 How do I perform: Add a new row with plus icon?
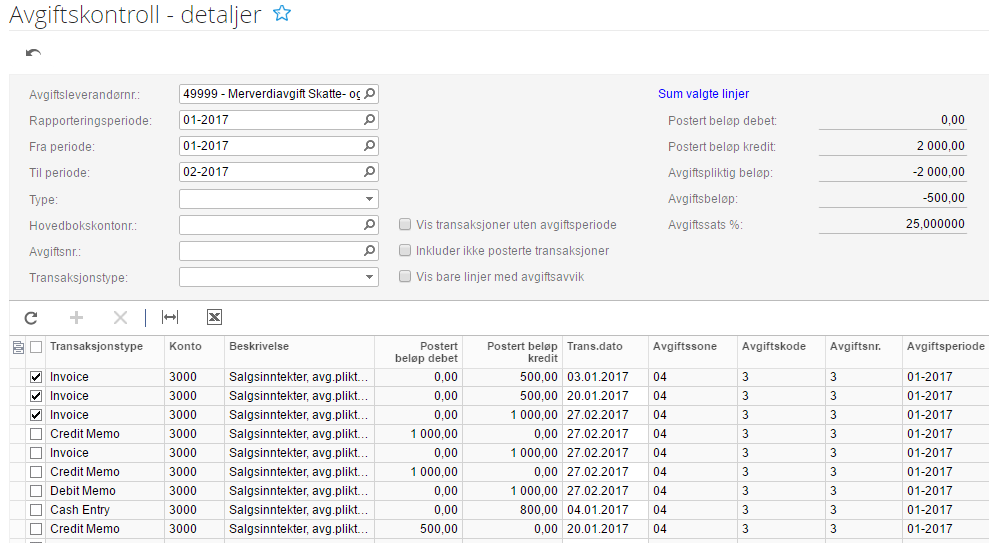click(x=76, y=318)
